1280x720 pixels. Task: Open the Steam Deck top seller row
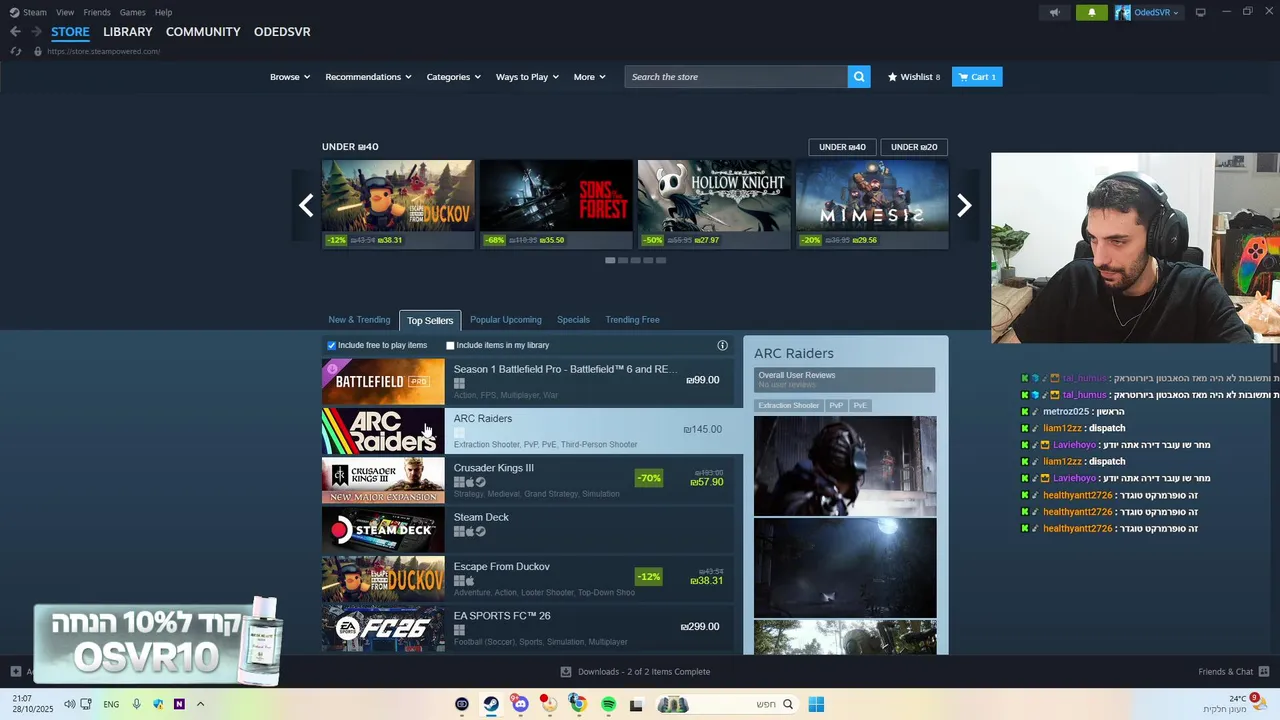point(528,530)
